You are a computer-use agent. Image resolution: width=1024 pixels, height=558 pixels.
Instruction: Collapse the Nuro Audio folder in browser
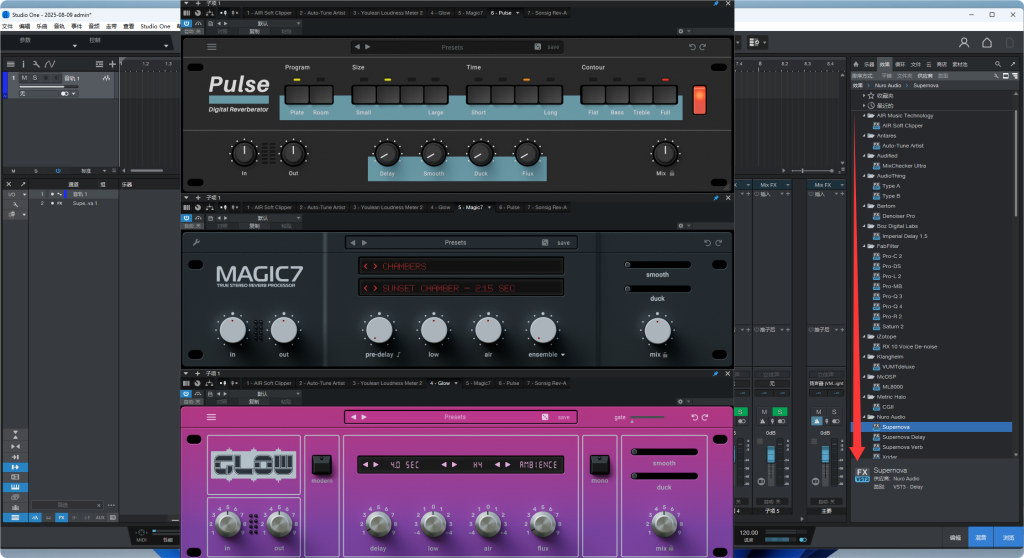pyautogui.click(x=864, y=417)
